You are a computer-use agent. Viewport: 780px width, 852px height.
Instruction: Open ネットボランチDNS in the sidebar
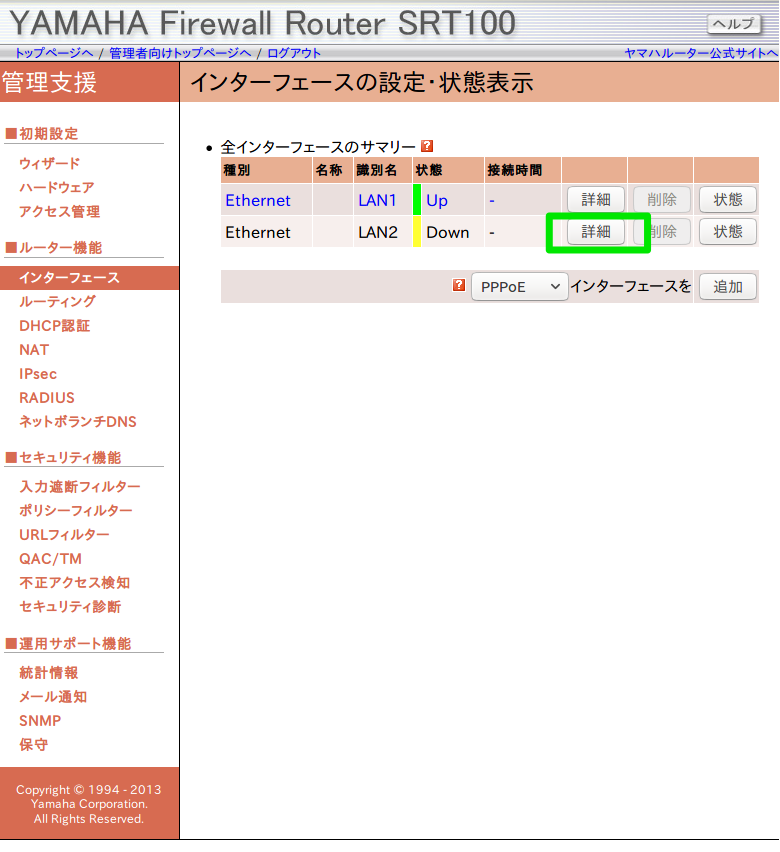pyautogui.click(x=78, y=422)
